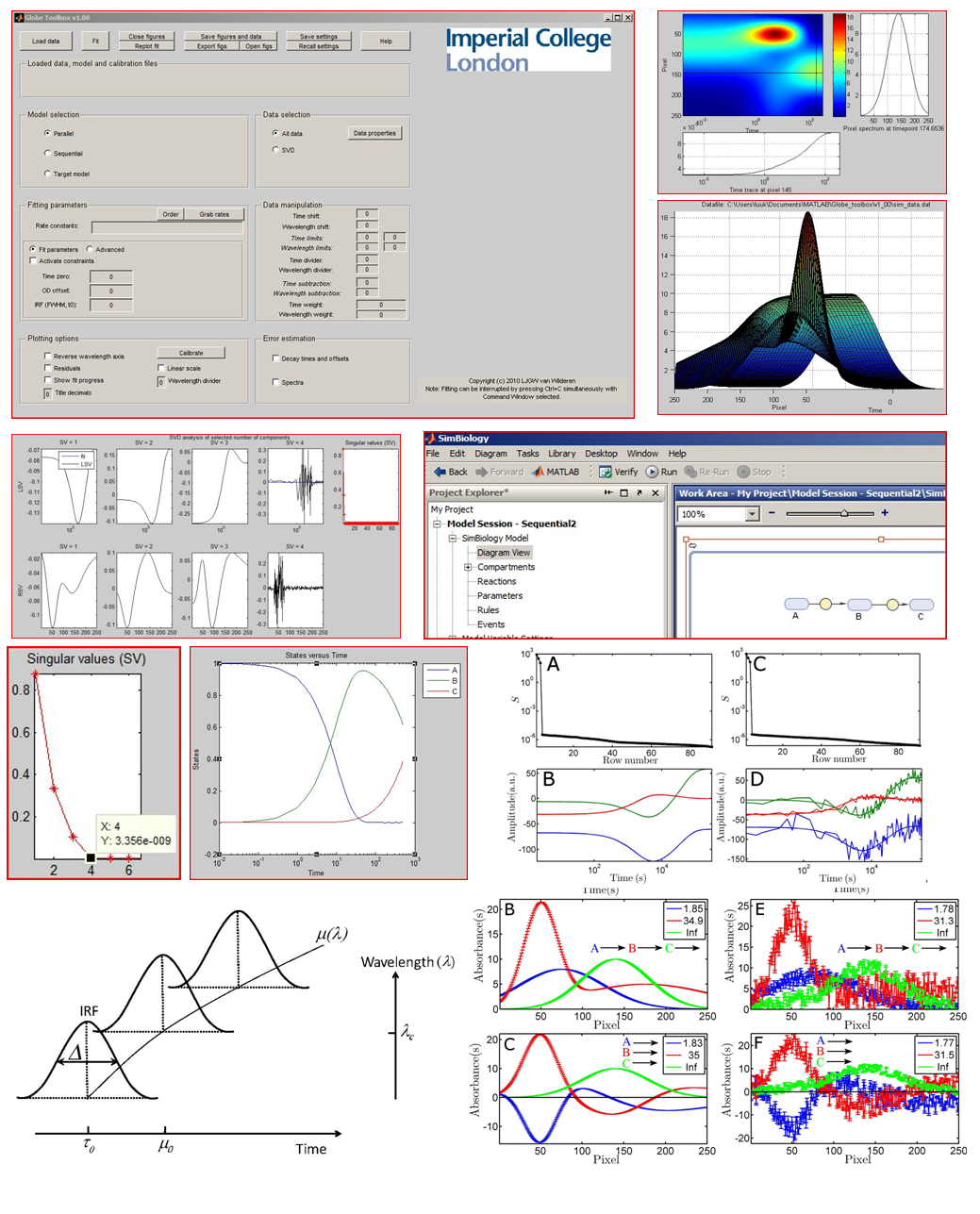The image size is (980, 1214).
Task: Click the Run play icon
Action: click(652, 472)
